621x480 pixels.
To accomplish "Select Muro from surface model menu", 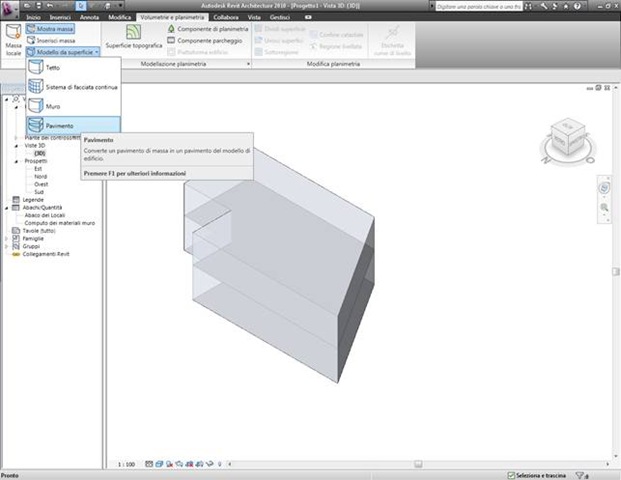I will pyautogui.click(x=73, y=106).
